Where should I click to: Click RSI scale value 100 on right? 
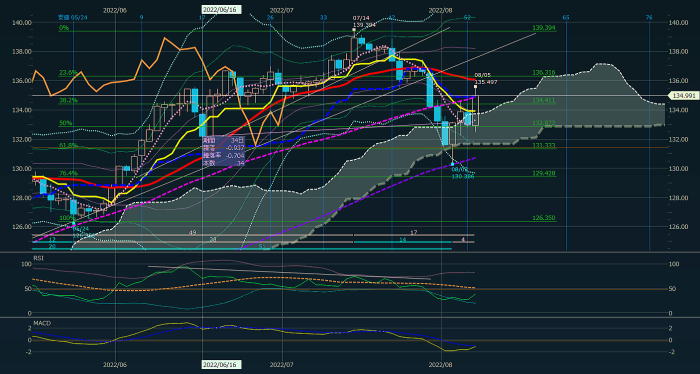675,264
